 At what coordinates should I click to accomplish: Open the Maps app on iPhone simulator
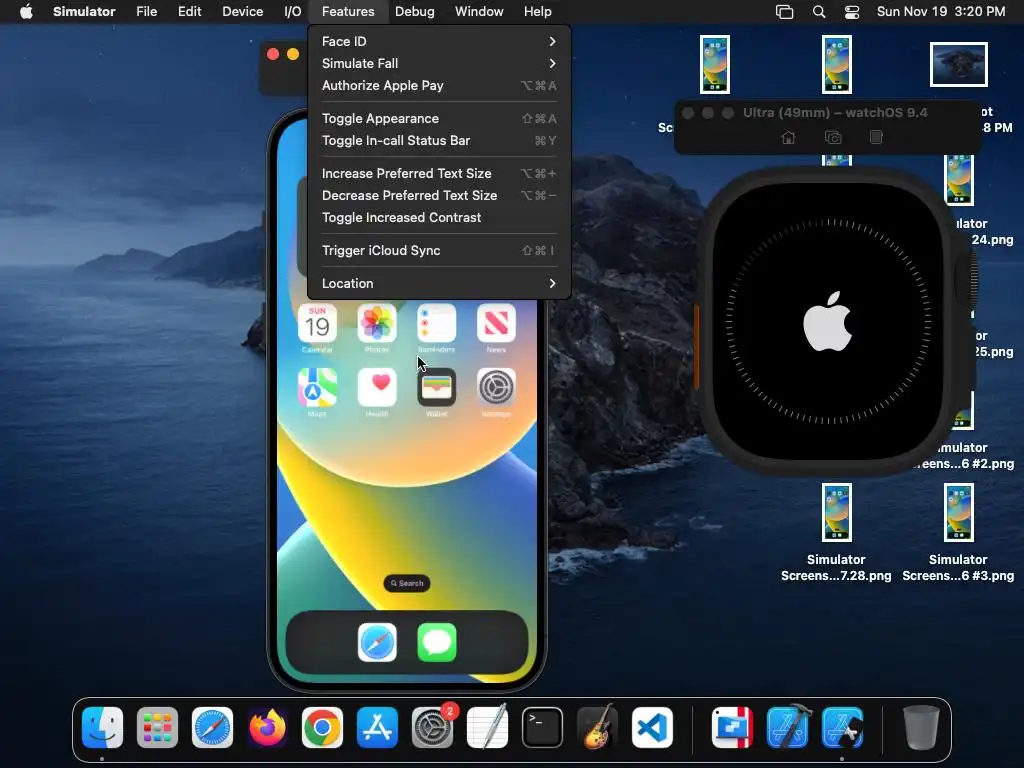point(317,387)
